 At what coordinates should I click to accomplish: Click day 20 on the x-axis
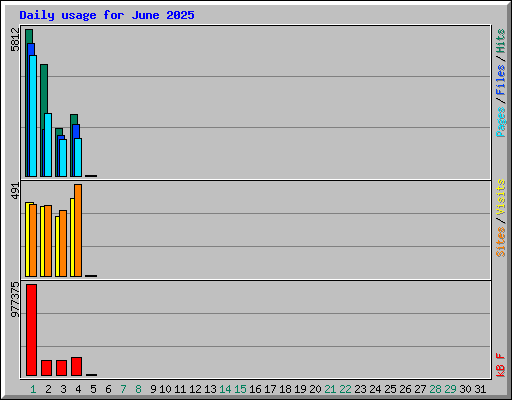[x=315, y=389]
